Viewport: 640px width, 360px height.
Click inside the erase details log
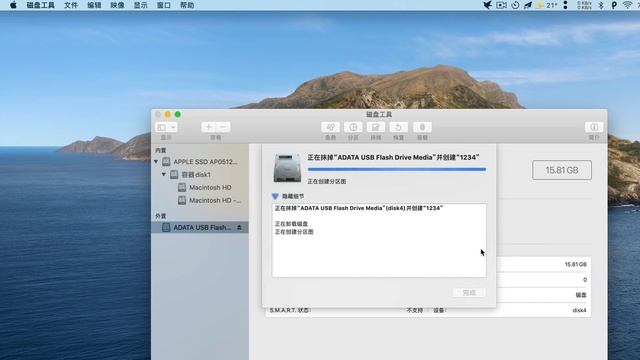(379, 241)
